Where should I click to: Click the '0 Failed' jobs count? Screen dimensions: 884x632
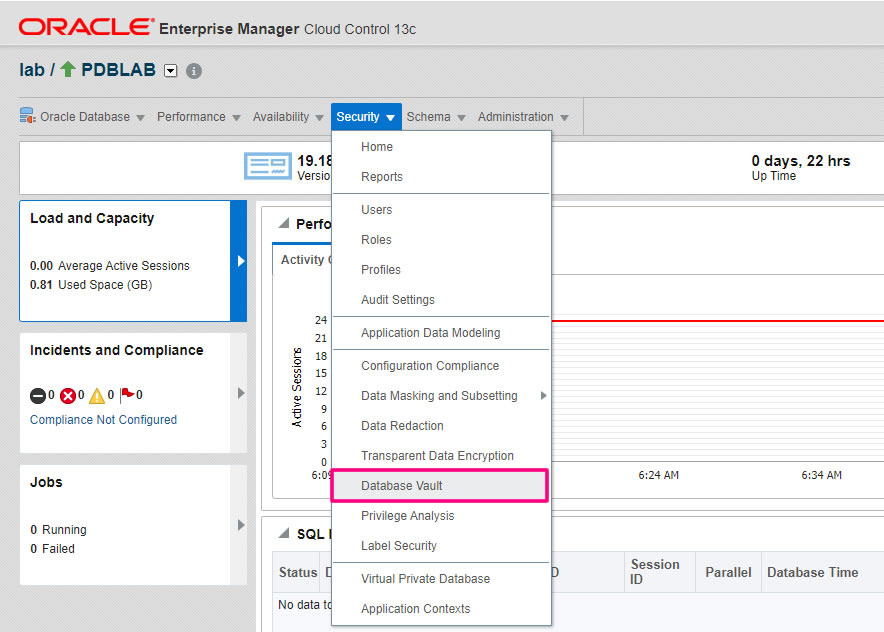pos(52,549)
